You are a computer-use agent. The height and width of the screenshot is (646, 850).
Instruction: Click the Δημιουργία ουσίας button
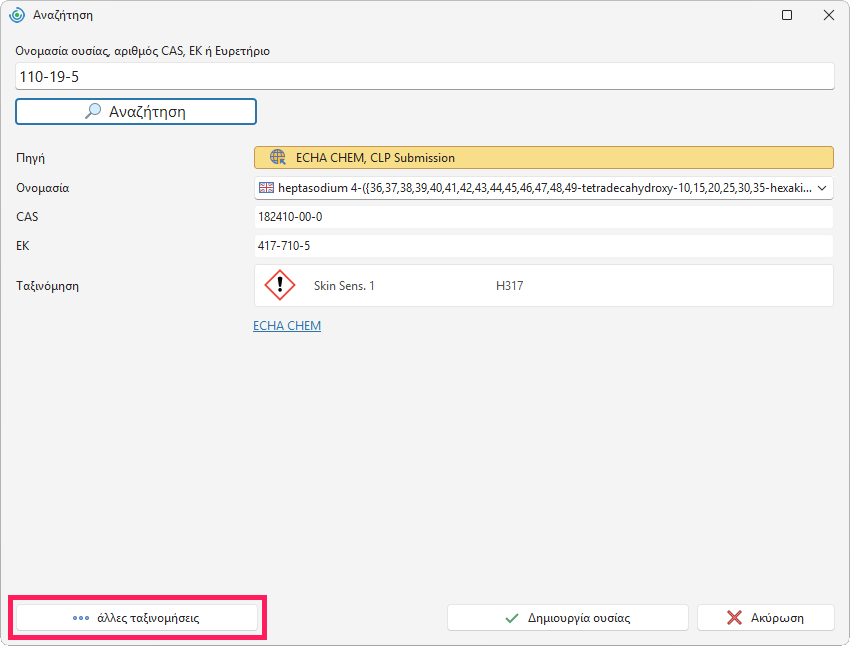[568, 618]
